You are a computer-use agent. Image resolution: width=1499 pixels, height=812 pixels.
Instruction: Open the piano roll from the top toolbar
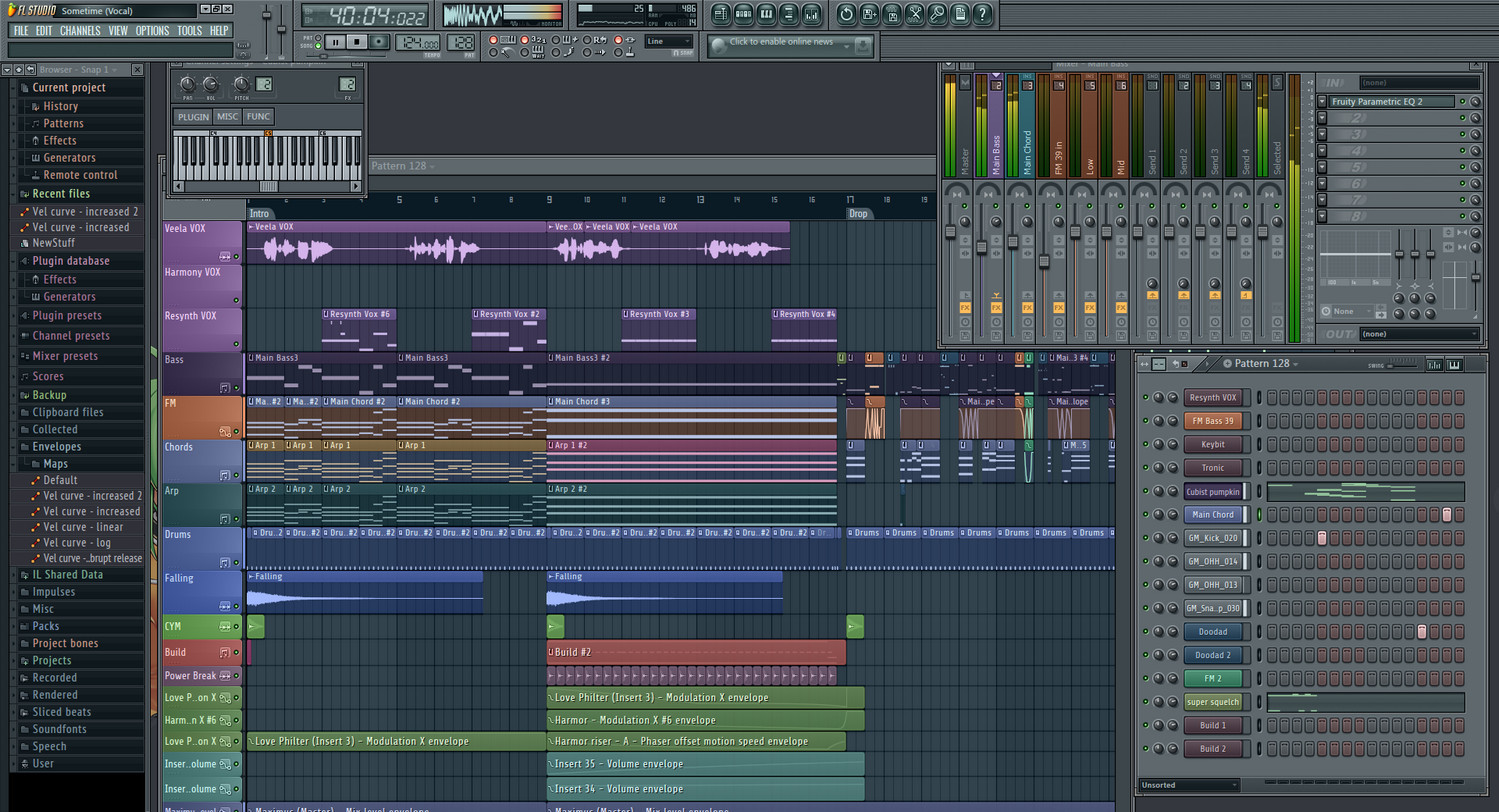pyautogui.click(x=766, y=14)
